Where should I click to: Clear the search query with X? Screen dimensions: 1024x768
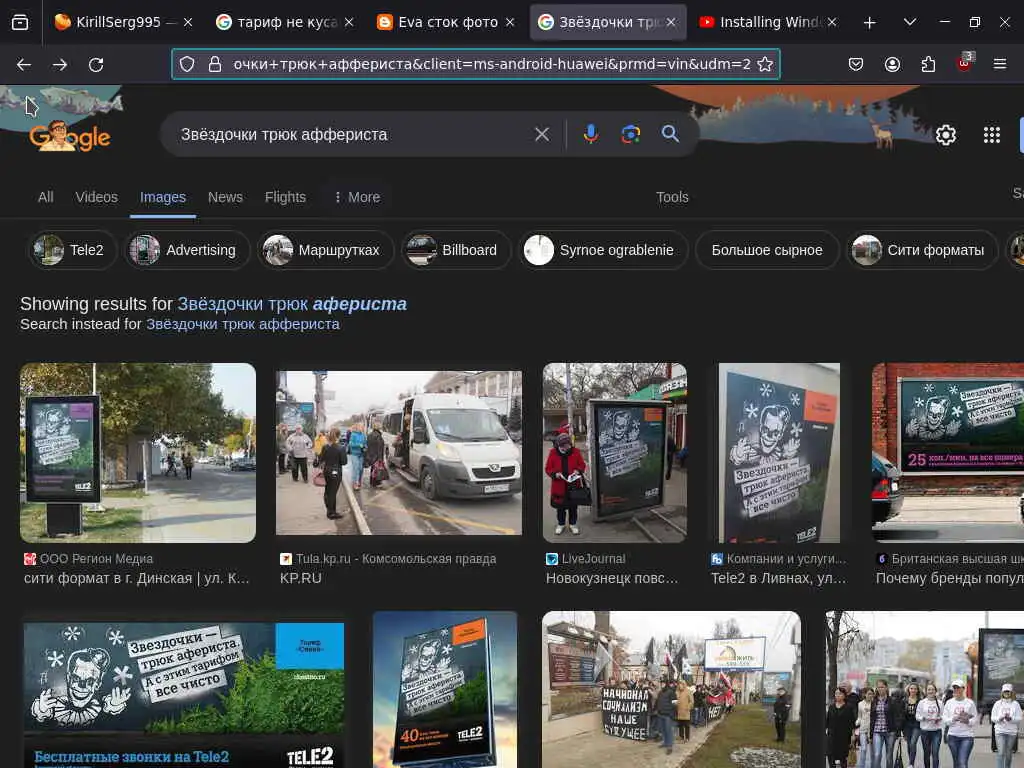tap(541, 134)
